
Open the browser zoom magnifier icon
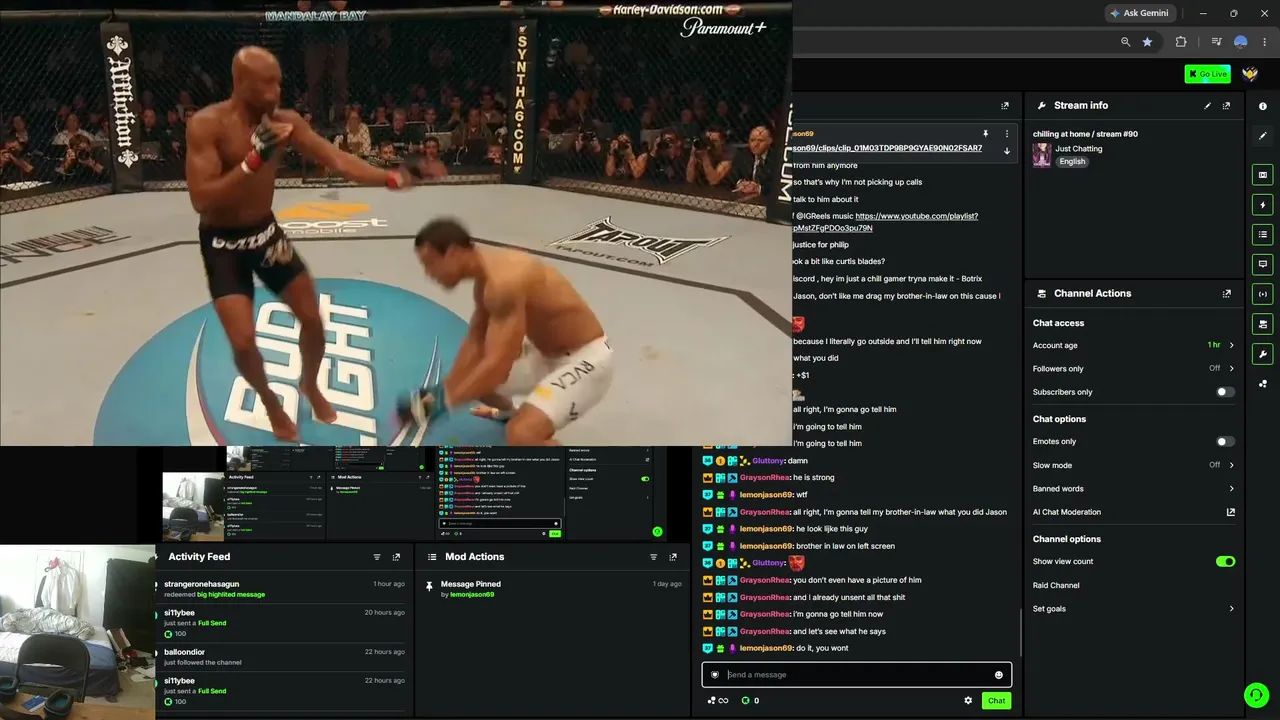click(1126, 42)
